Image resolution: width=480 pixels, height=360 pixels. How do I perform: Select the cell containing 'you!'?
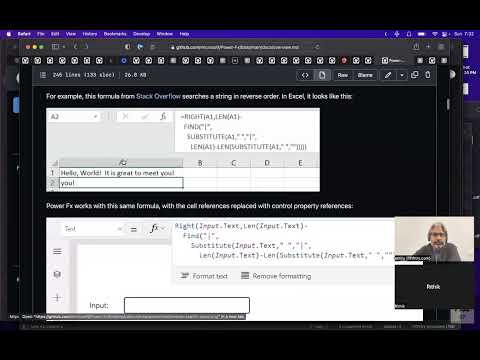pos(121,183)
